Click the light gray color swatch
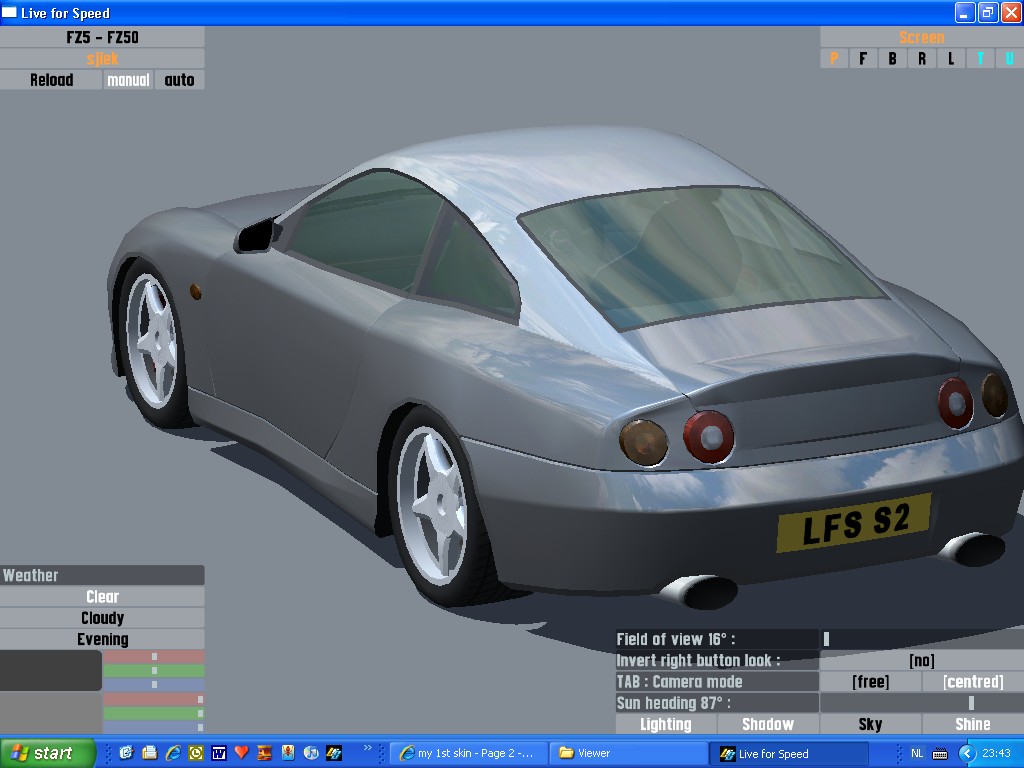The image size is (1024, 768). (x=51, y=712)
